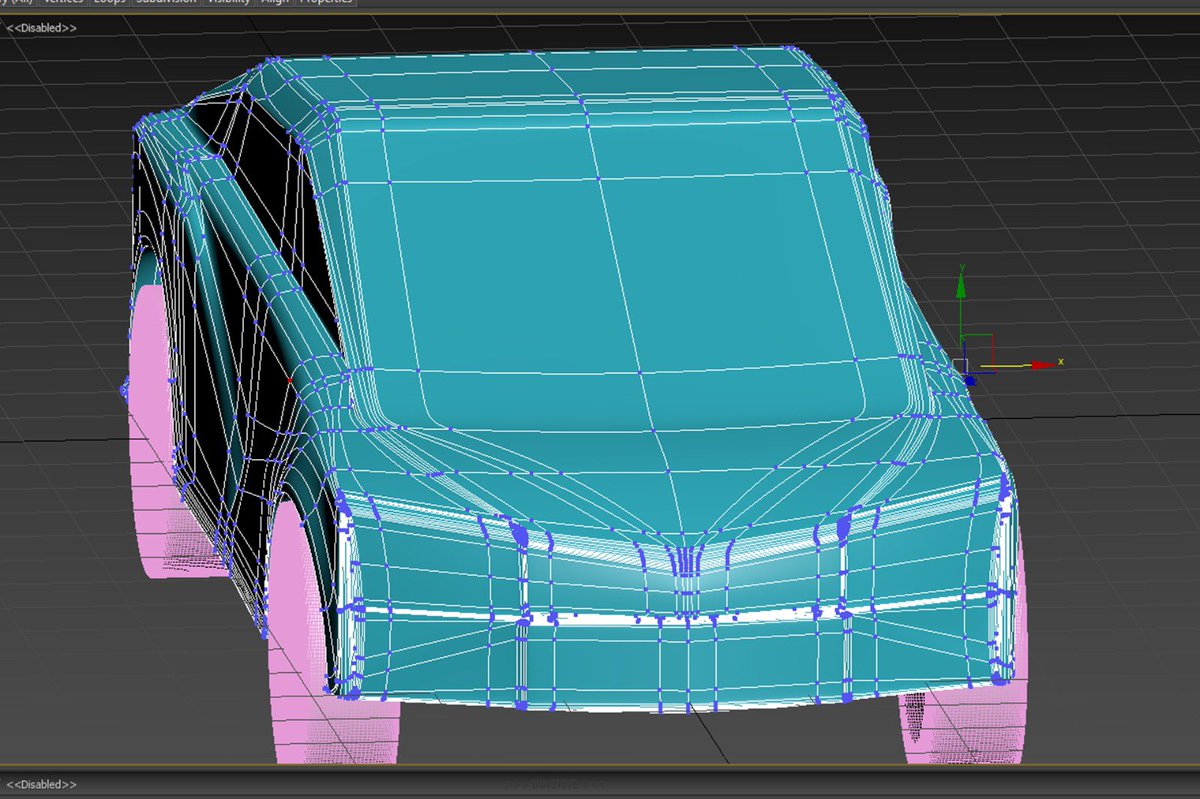
Task: Open the Properties ribbon tab
Action: coord(324,3)
